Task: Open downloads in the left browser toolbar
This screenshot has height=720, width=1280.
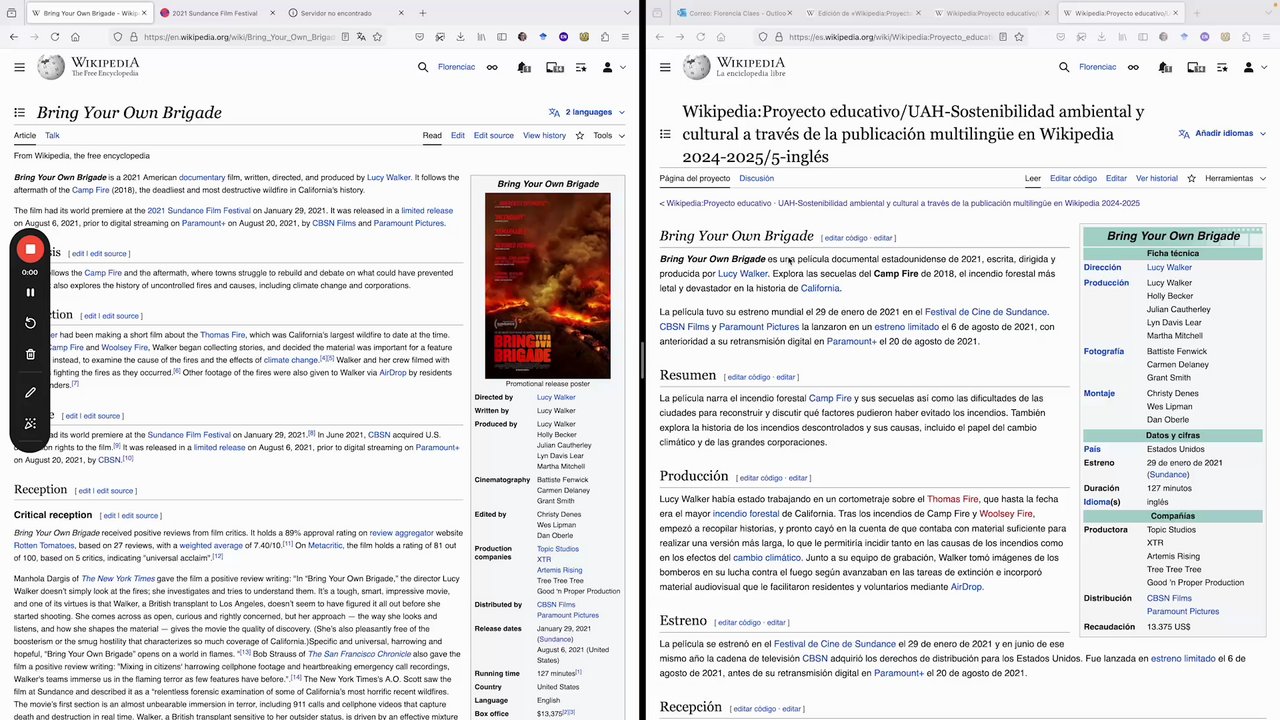Action: (460, 37)
